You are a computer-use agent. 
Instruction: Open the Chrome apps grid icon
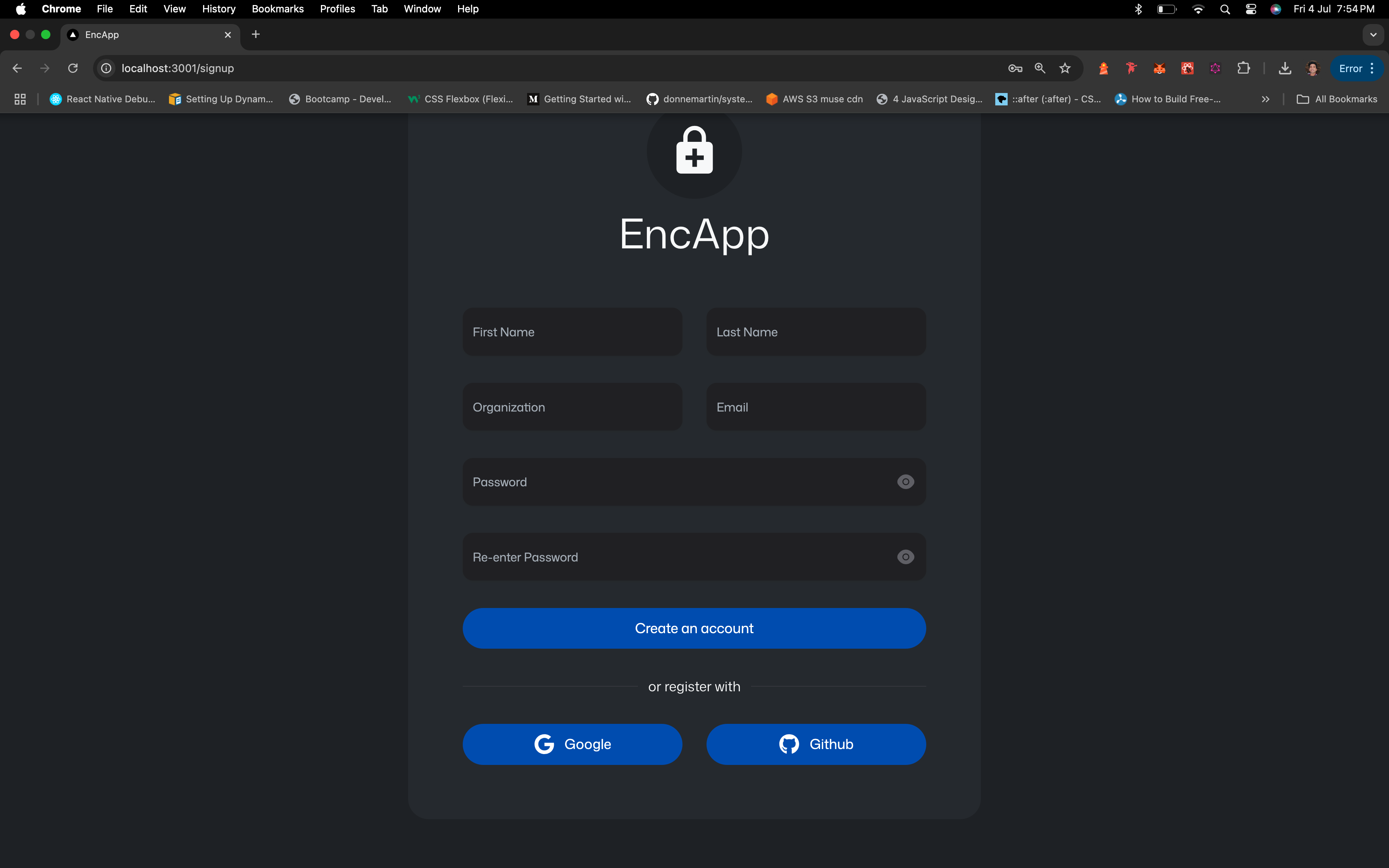click(x=20, y=99)
